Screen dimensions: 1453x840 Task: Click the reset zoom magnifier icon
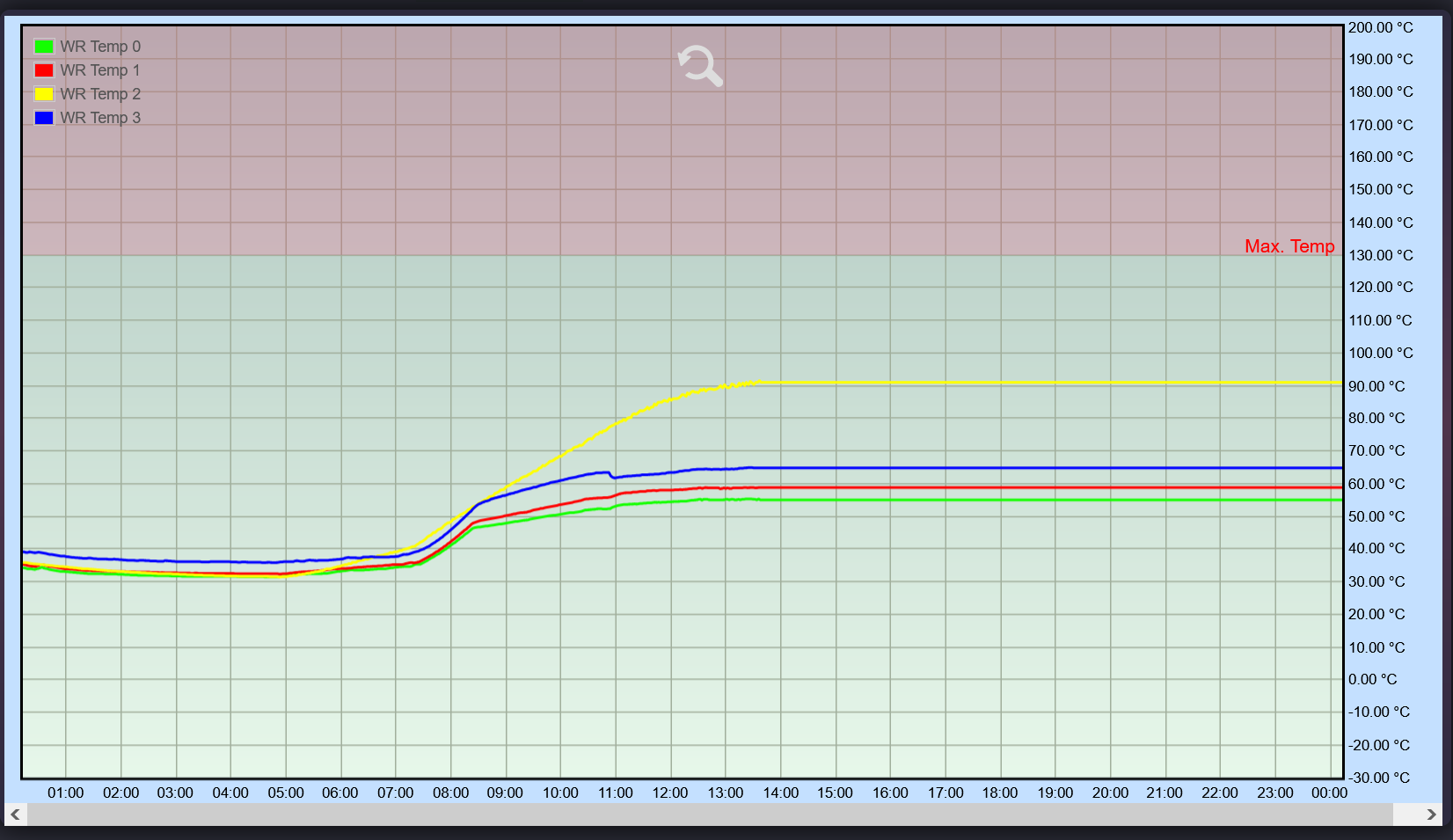(700, 66)
